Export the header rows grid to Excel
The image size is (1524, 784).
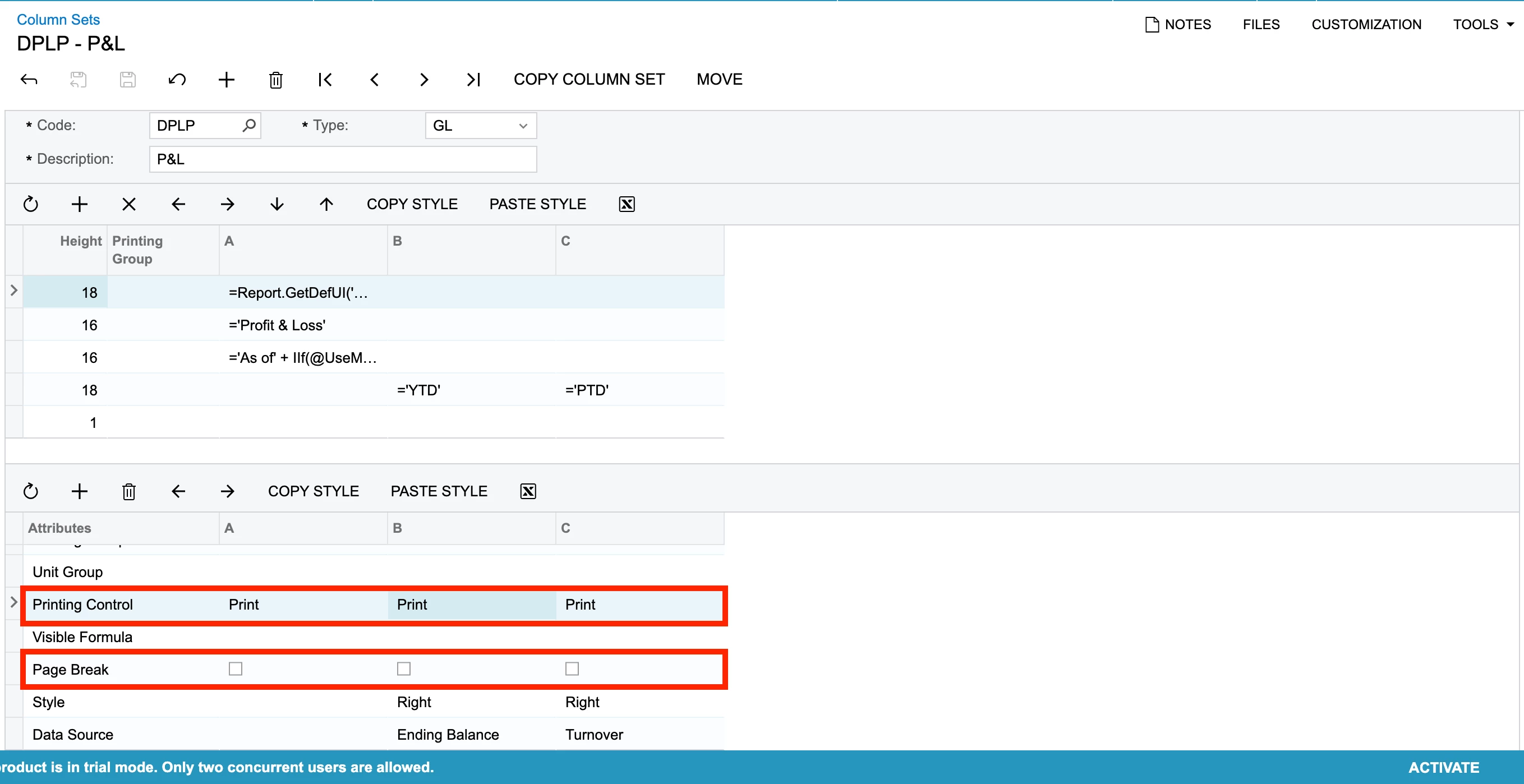tap(627, 204)
